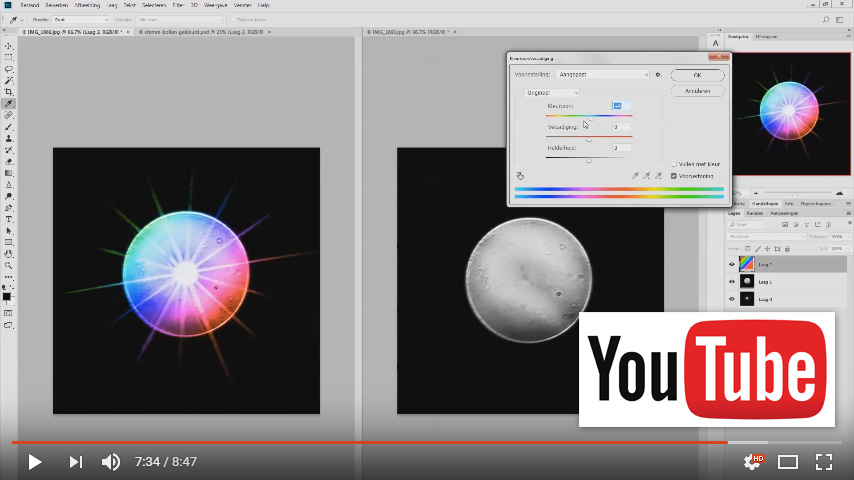The image size is (854, 480).
Task: Click the Annuleren button
Action: (x=697, y=90)
